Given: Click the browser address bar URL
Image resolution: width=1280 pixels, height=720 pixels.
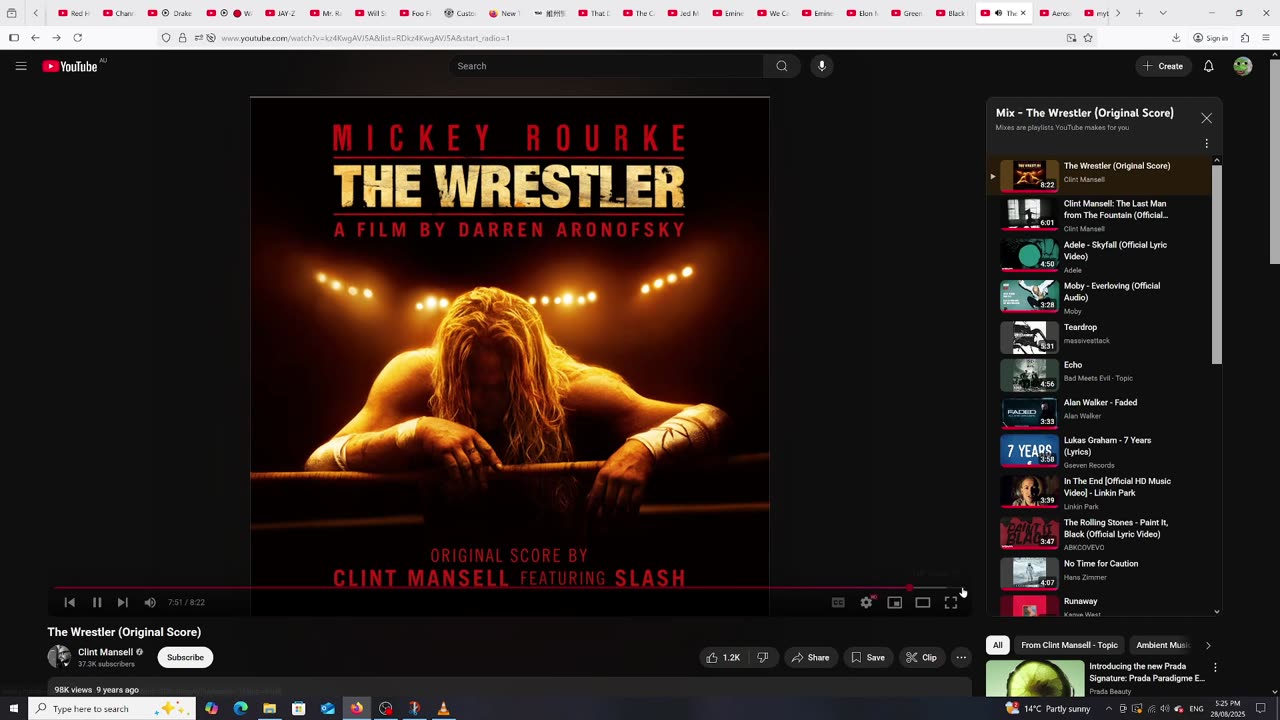Looking at the screenshot, I should click(x=365, y=38).
